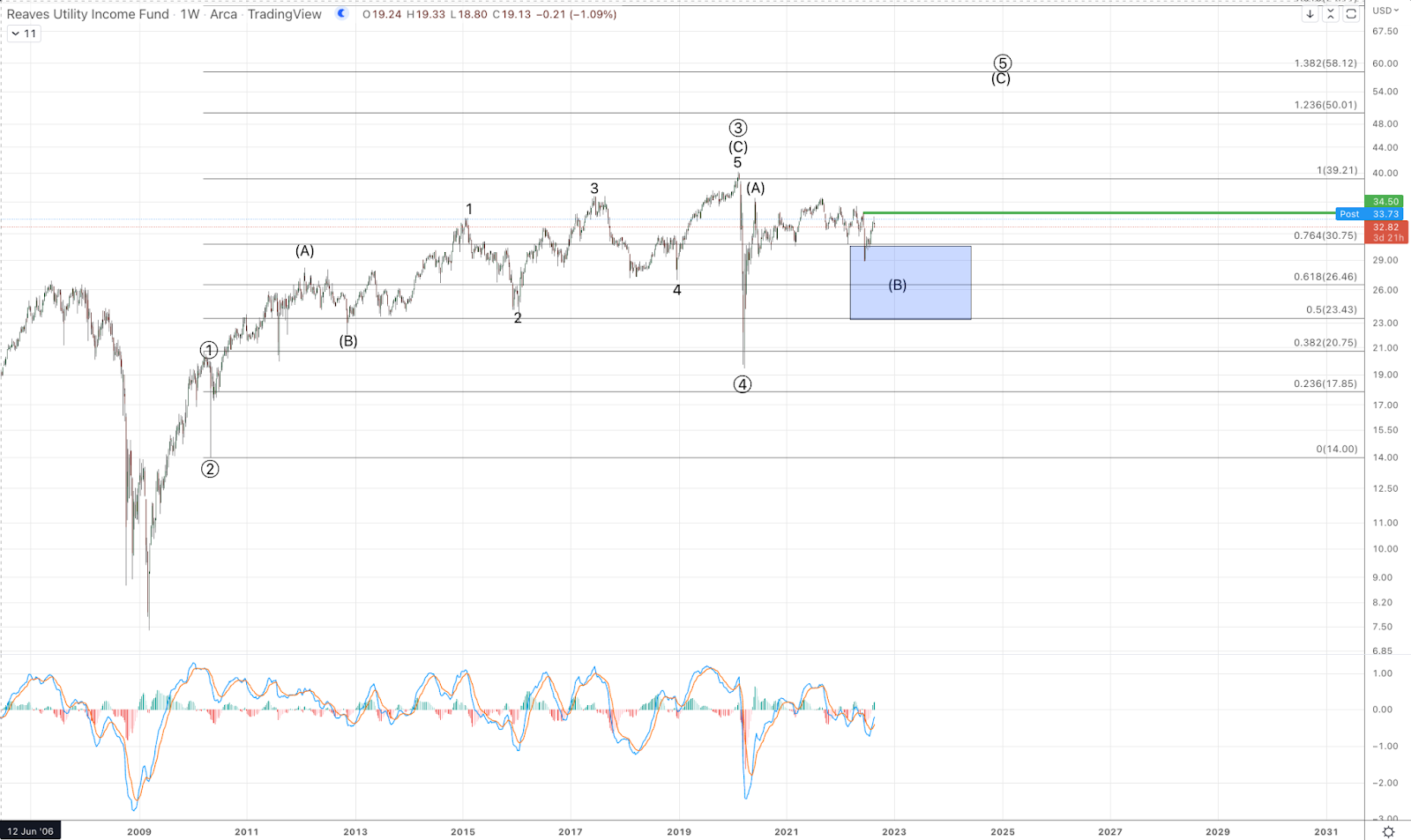Open chart settings gear at bottom right
Screen dimensions: 1411x840
(x=1388, y=831)
